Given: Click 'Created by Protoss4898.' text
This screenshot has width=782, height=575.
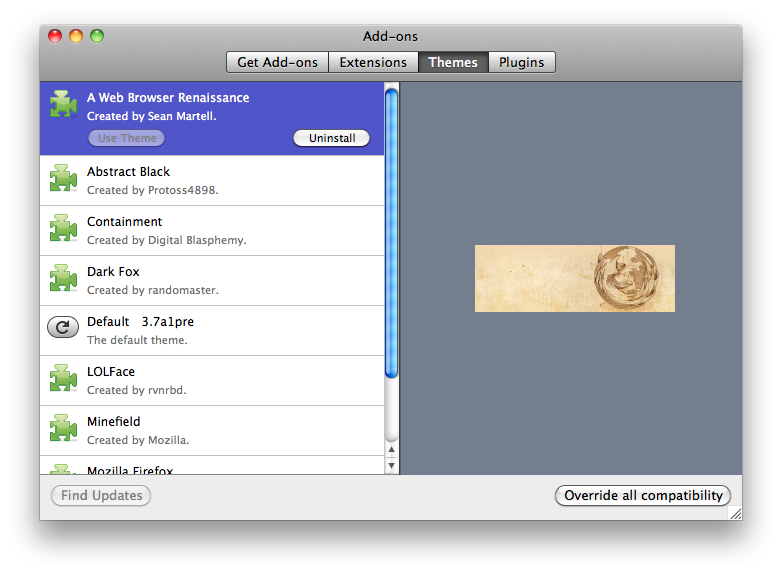Looking at the screenshot, I should [x=153, y=190].
